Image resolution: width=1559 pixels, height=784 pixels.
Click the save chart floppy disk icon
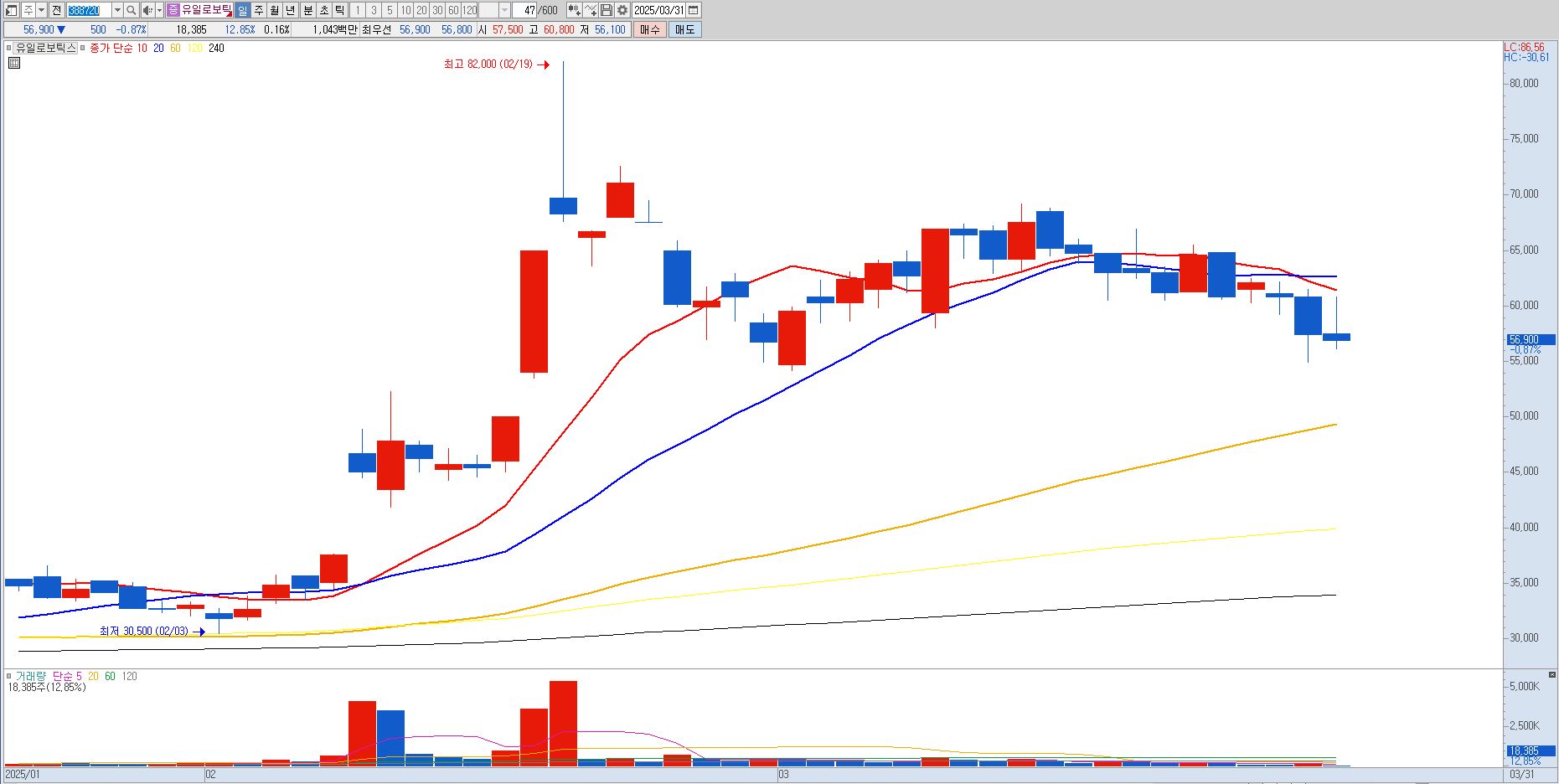click(x=607, y=10)
